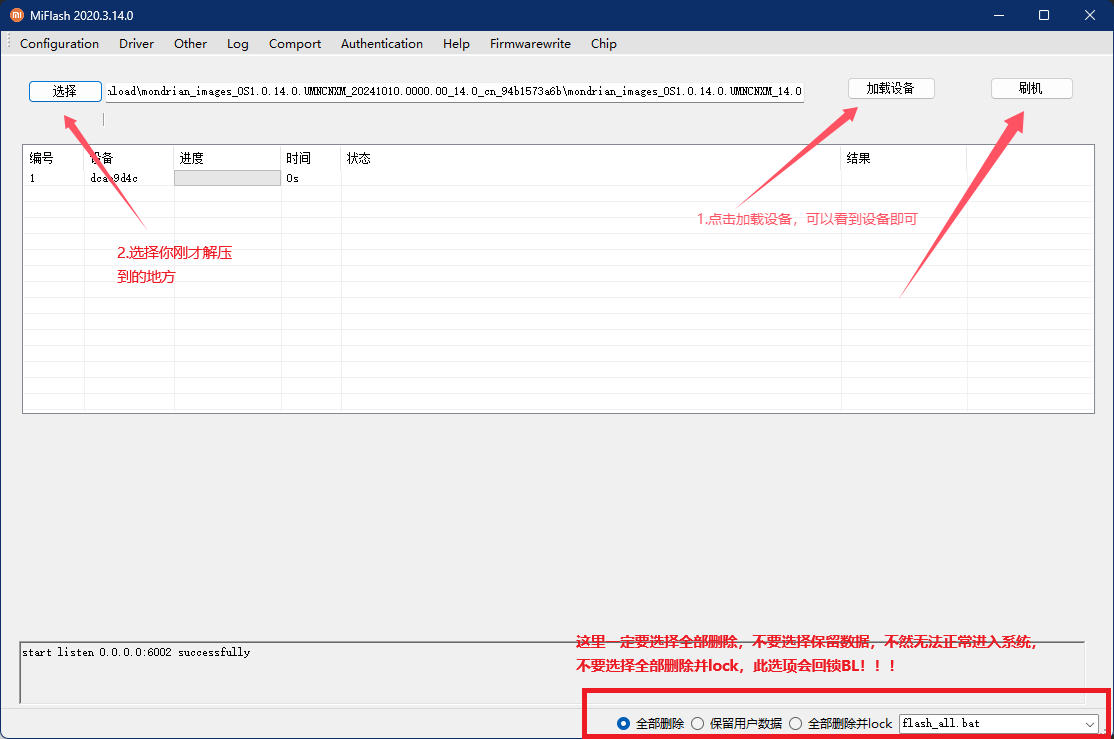Open the Configuration menu

(x=59, y=44)
